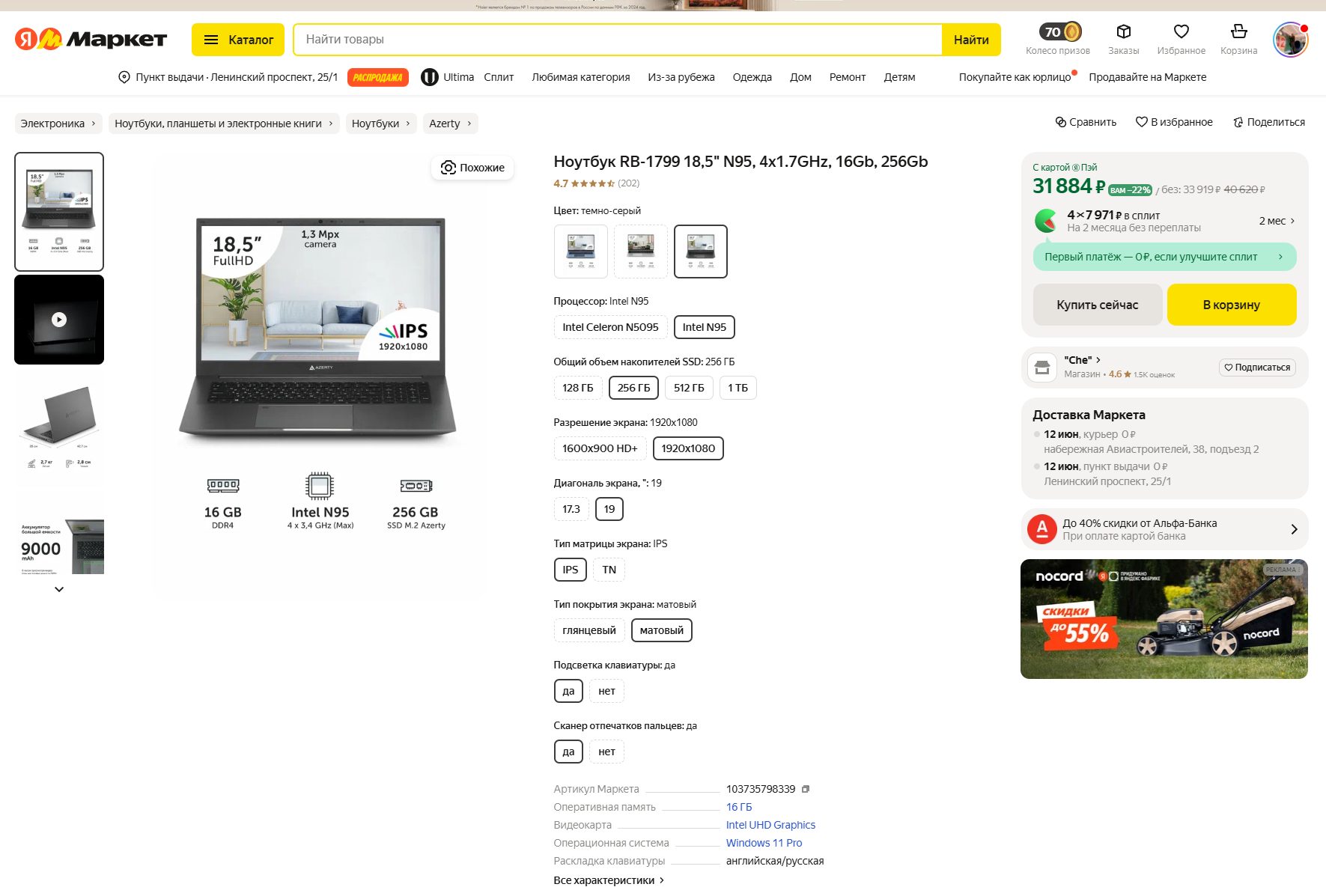Add laptop with В корзину button
This screenshot has width=1326, height=896.
pos(1231,305)
